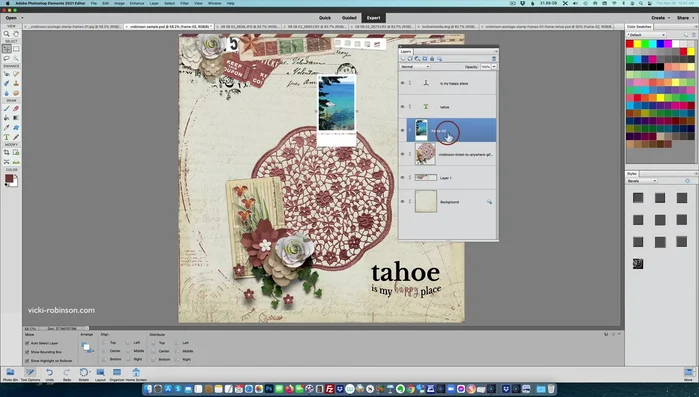699x397 pixels.
Task: Click the Redo button
Action: pos(67,374)
